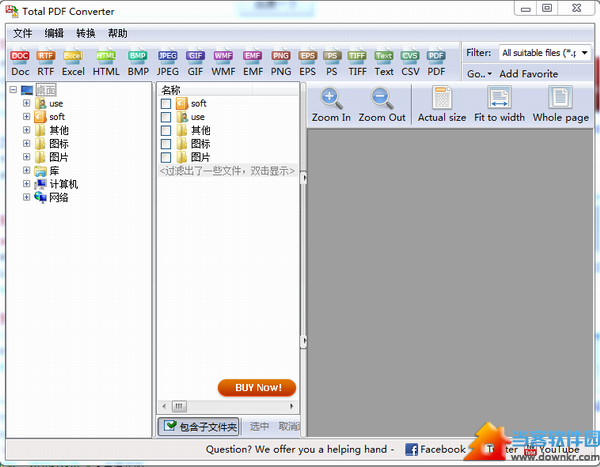The image size is (600, 467).
Task: Click the 名称 column header
Action: tap(205, 90)
